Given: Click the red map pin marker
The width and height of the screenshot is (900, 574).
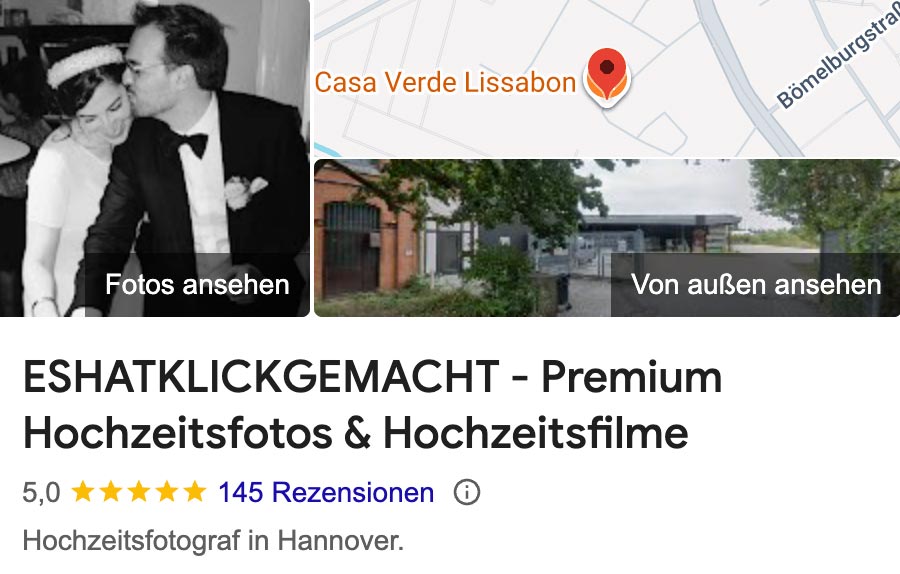Looking at the screenshot, I should [x=607, y=77].
